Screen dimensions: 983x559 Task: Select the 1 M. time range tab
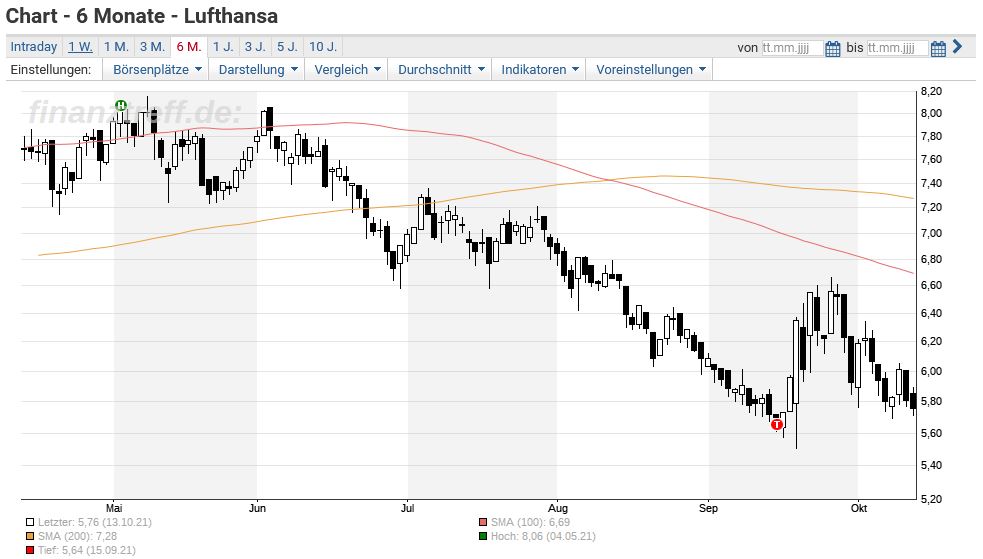(x=116, y=47)
